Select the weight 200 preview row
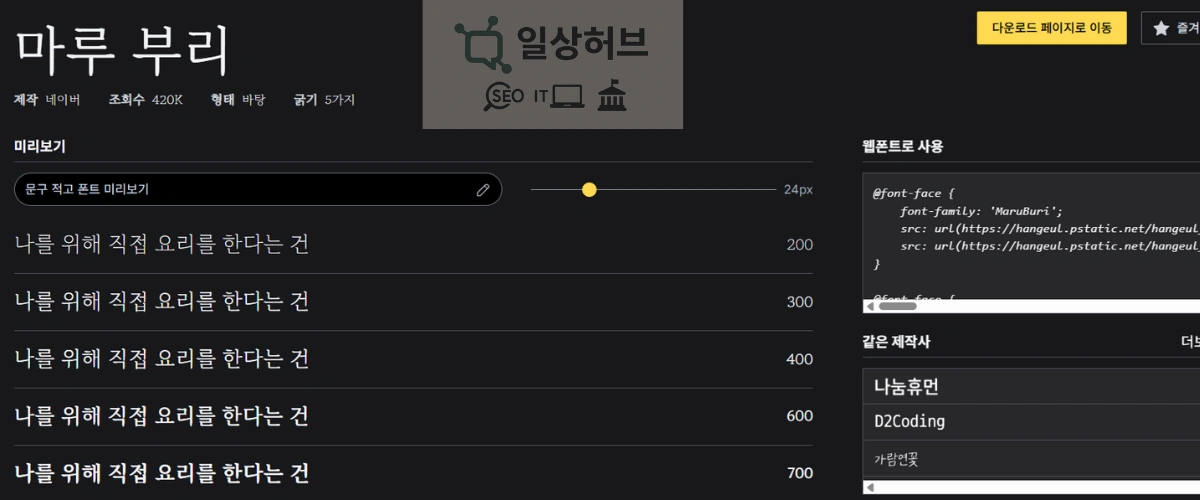This screenshot has height=500, width=1200. (x=413, y=245)
